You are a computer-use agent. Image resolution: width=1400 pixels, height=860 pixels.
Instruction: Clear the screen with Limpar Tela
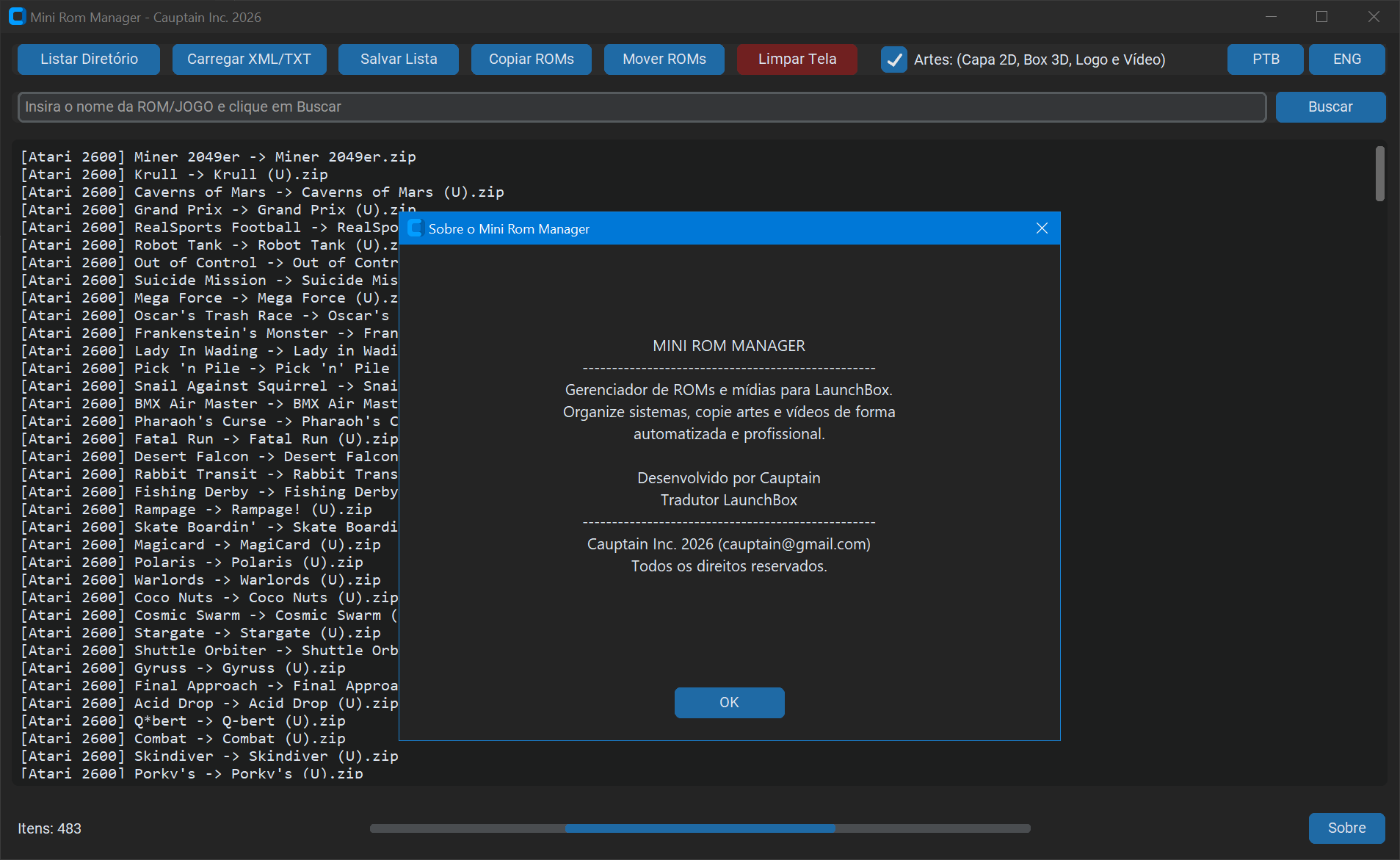pyautogui.click(x=797, y=59)
